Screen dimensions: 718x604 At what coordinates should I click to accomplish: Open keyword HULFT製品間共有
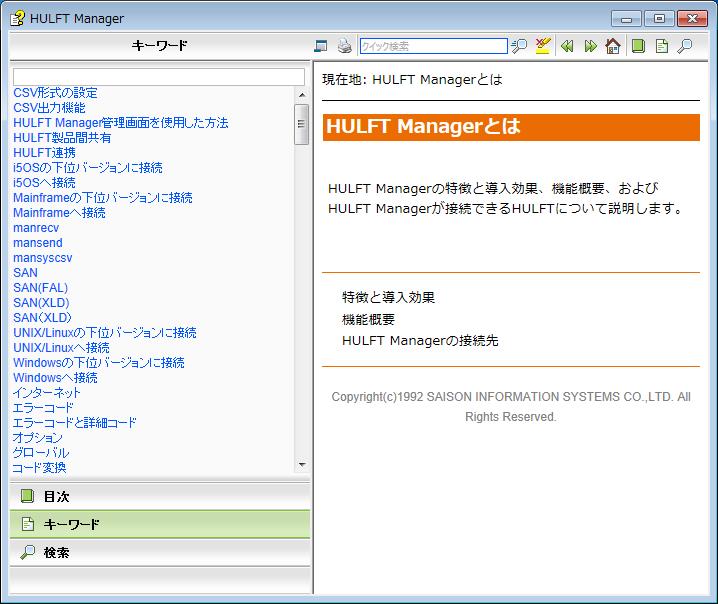tap(62, 138)
